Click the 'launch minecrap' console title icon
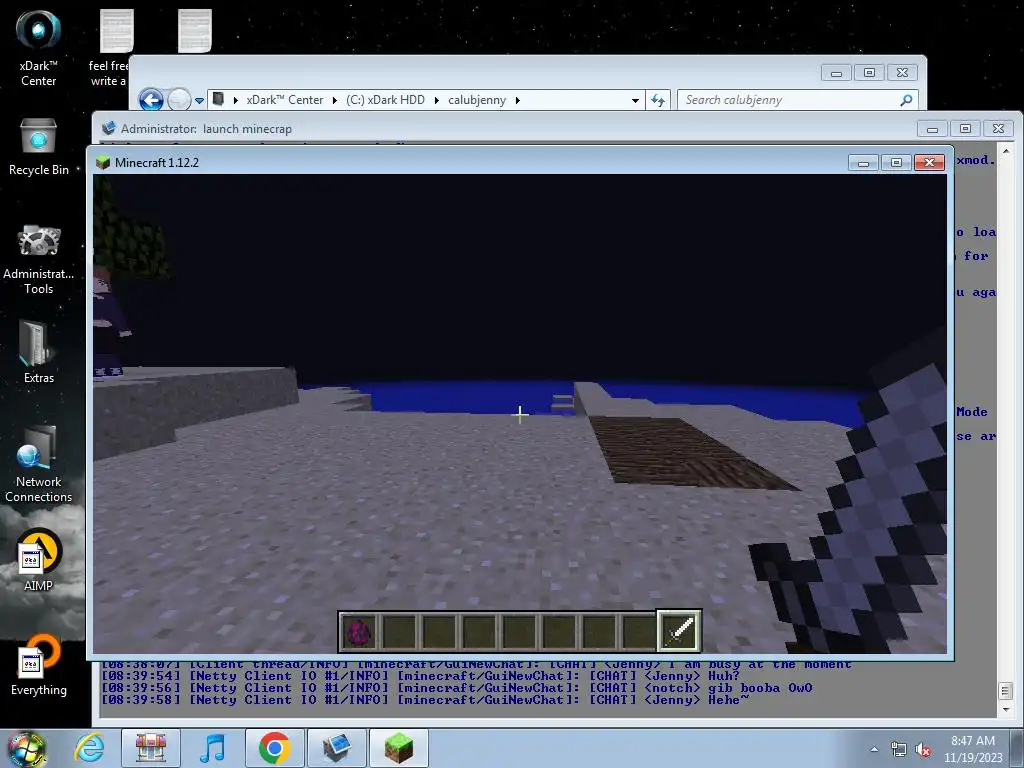Viewport: 1024px width, 768px height. point(108,128)
